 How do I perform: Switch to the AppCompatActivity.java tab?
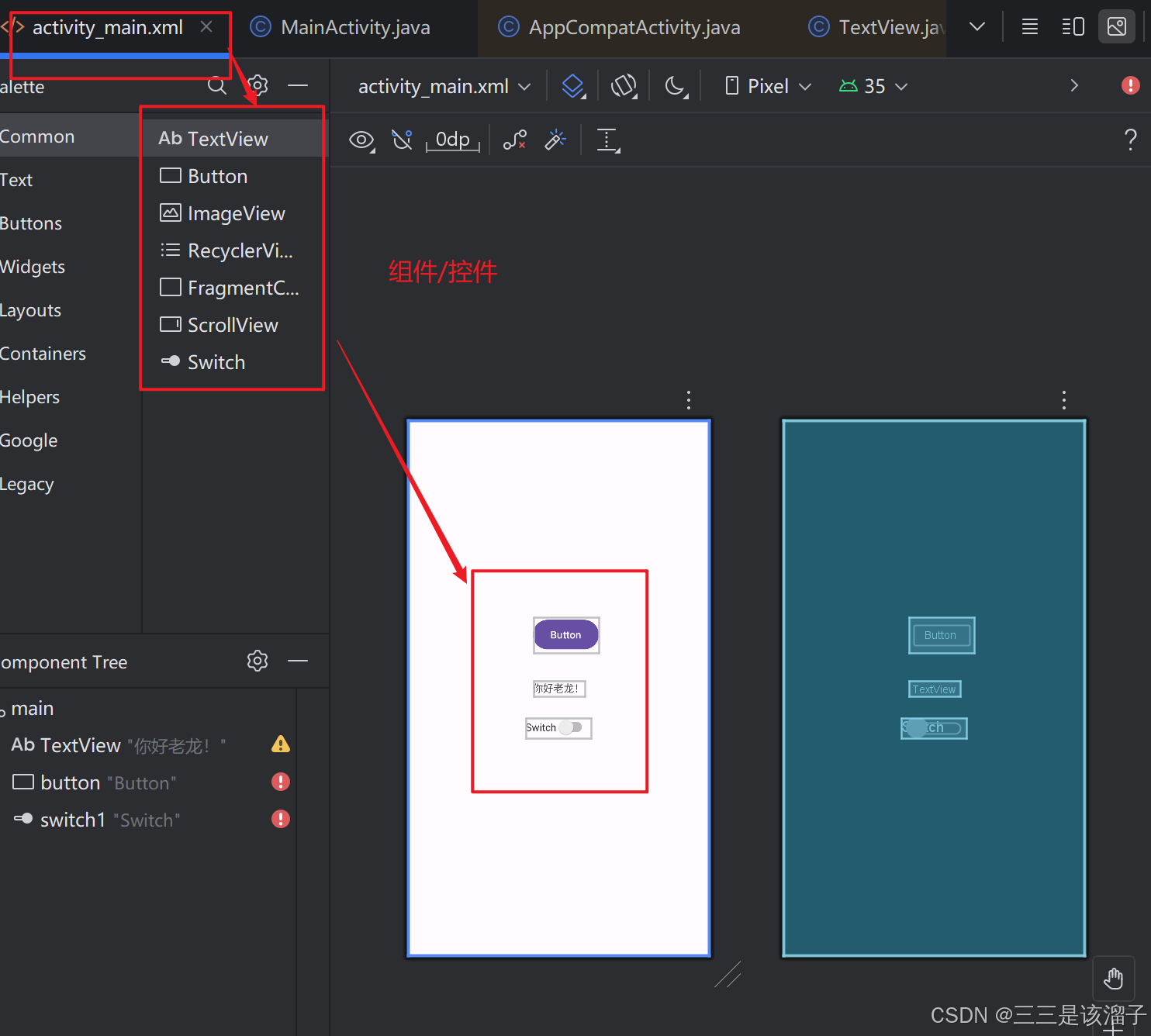(x=634, y=28)
